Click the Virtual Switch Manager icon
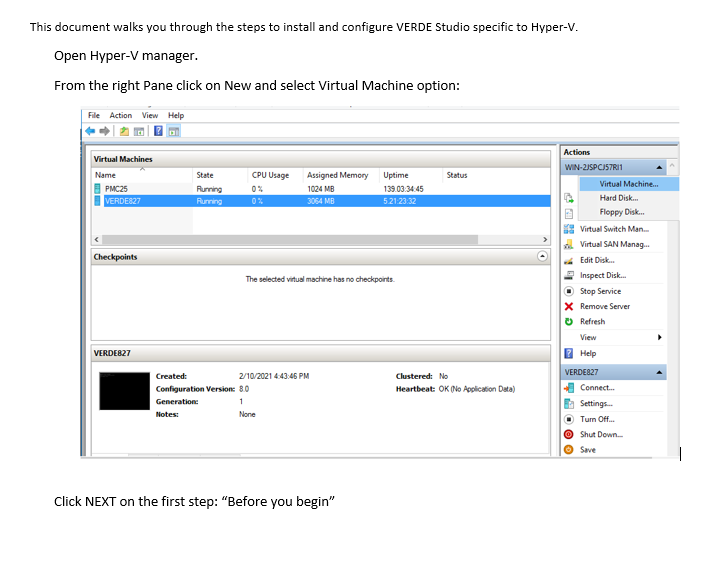The height and width of the screenshot is (581, 707). pyautogui.click(x=569, y=229)
